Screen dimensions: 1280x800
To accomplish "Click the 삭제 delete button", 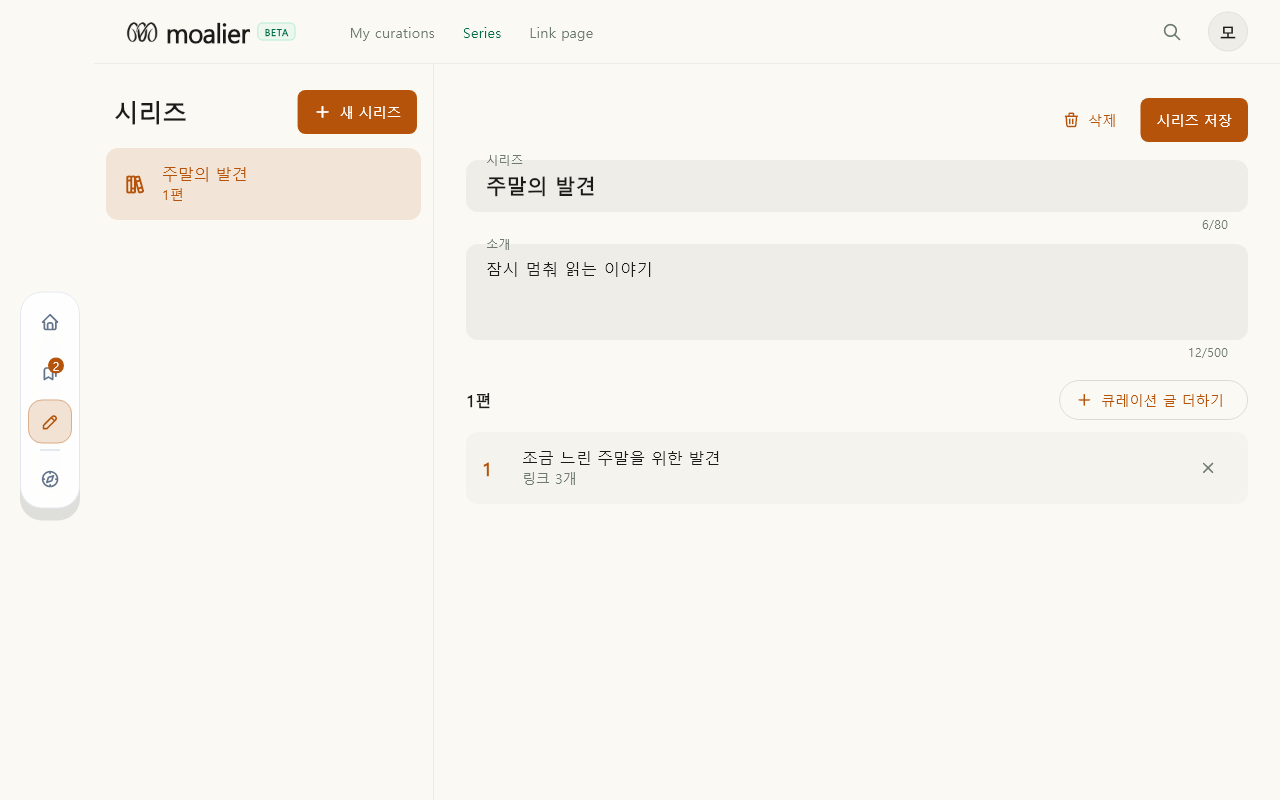I will pyautogui.click(x=1090, y=120).
